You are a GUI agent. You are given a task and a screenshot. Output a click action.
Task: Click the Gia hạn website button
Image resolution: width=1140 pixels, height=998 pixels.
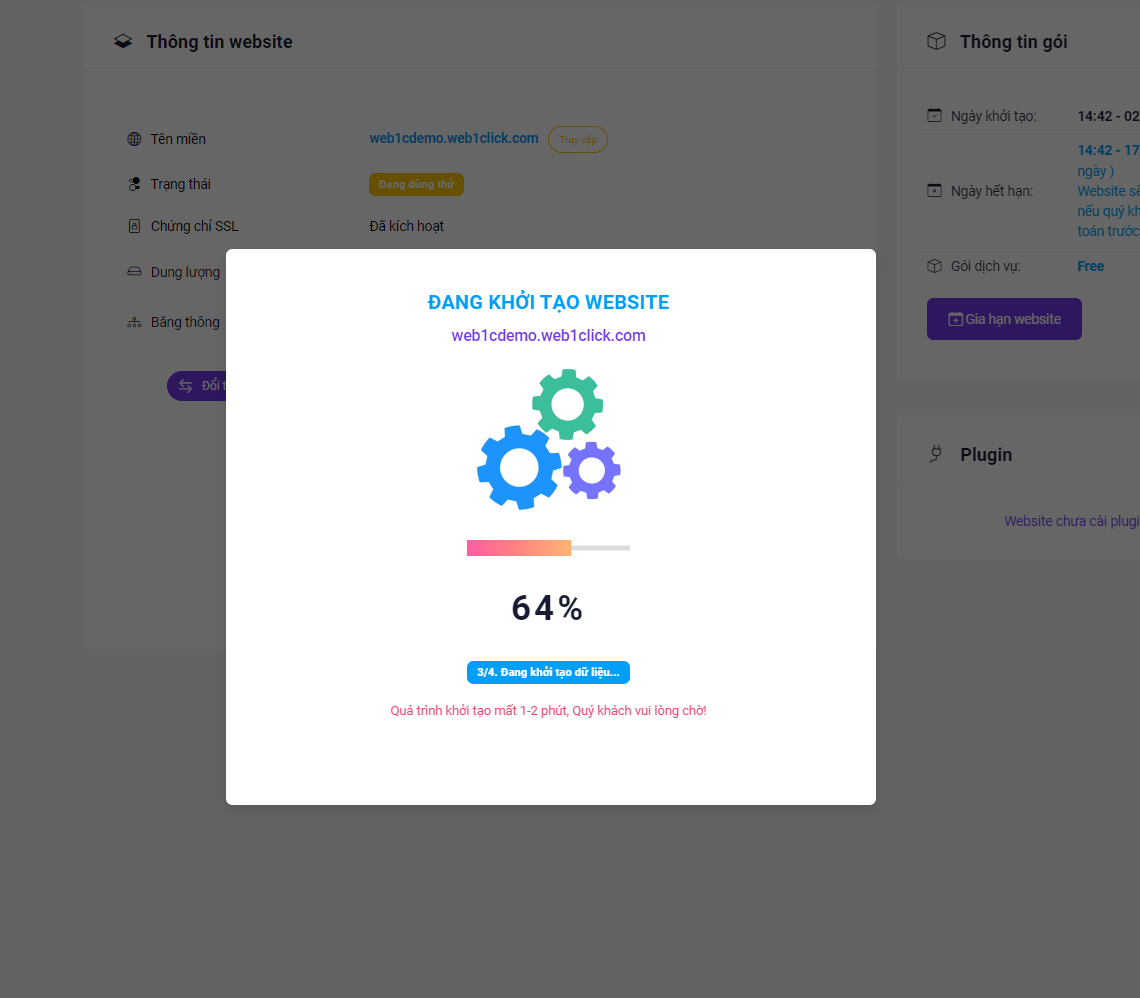(1004, 319)
